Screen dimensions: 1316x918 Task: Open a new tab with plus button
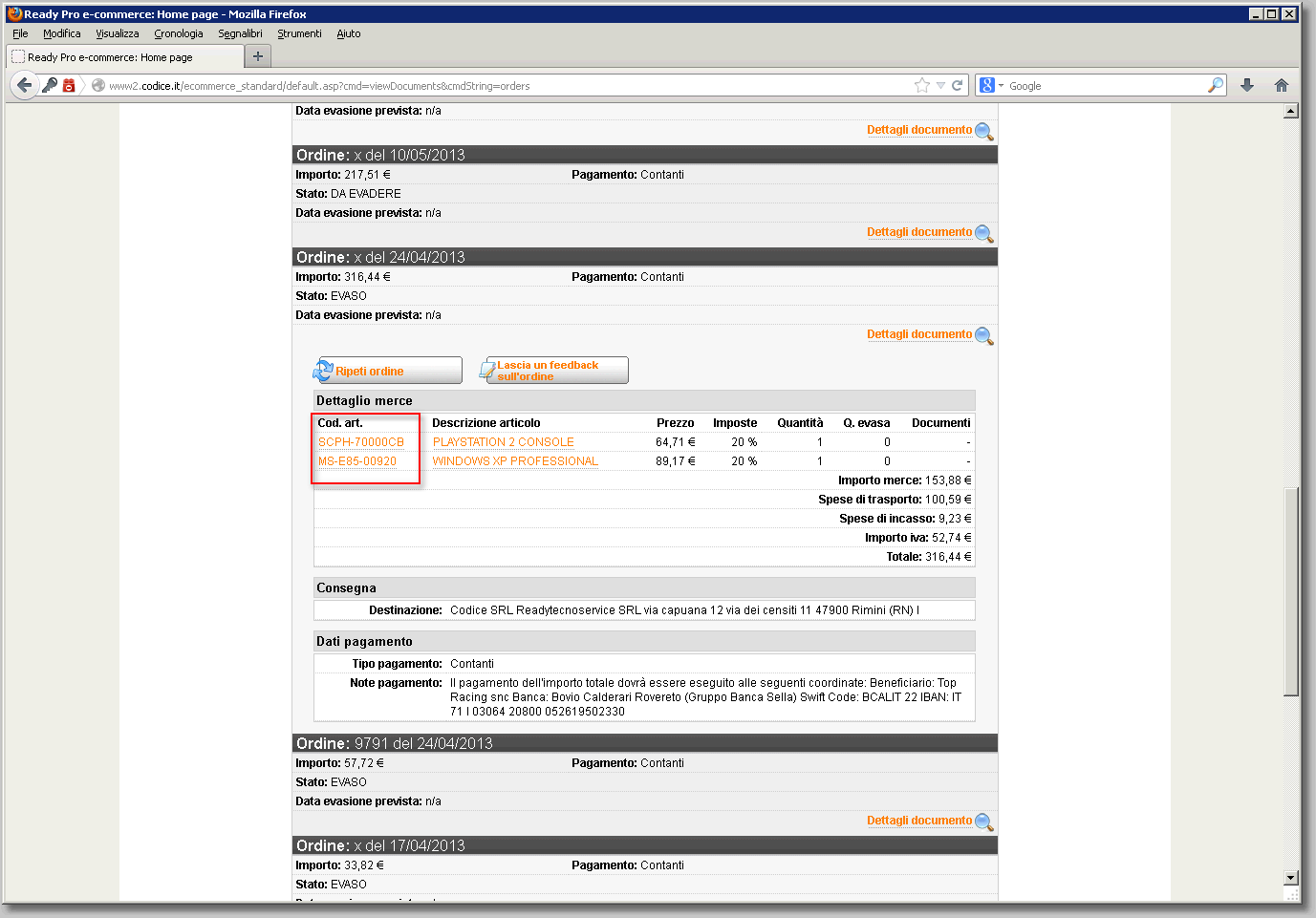[257, 56]
